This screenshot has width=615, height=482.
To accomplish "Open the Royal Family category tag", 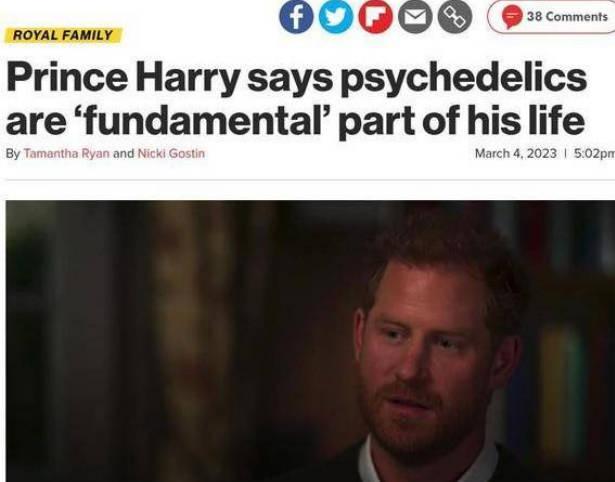I will (x=63, y=35).
